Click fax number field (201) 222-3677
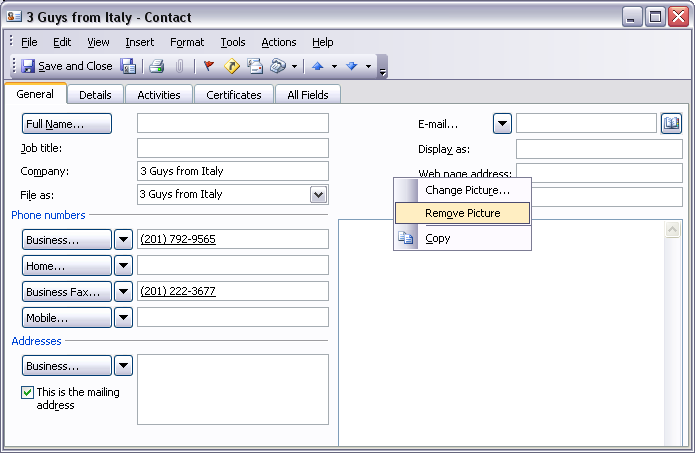 point(233,291)
